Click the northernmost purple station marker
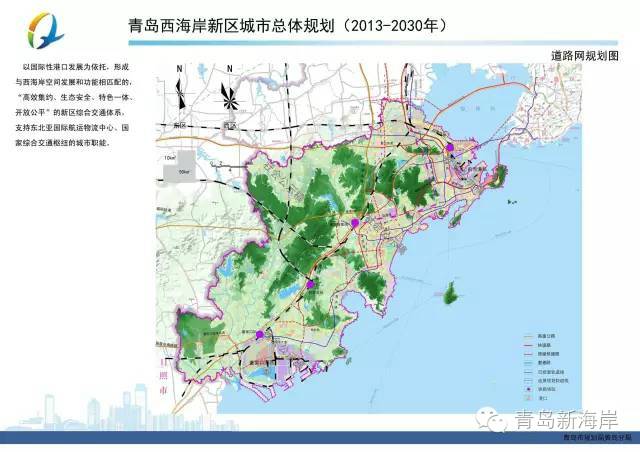640x452 pixels. [451, 147]
